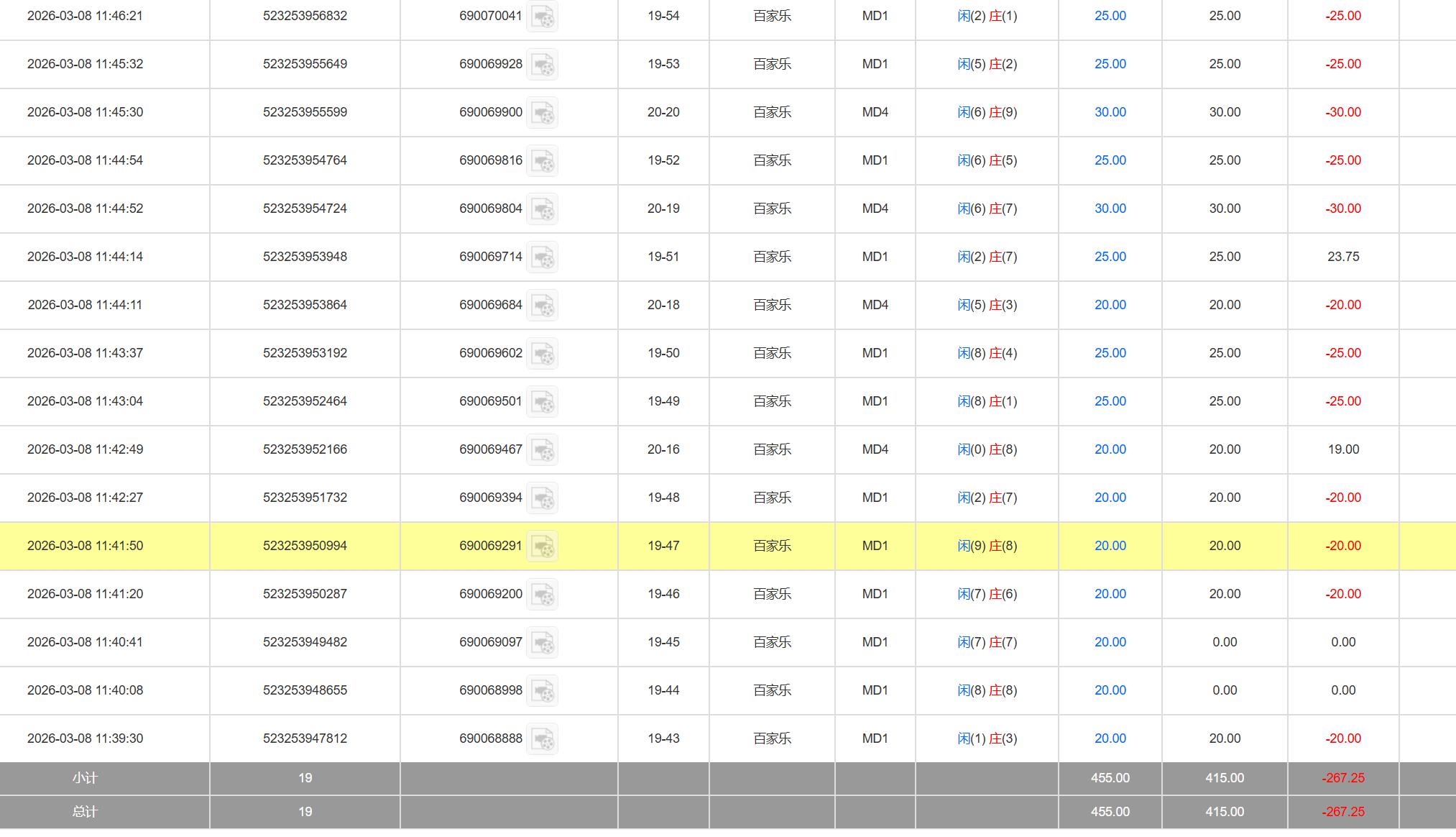Click blue 25.00 bet amount at 11:46:21
The image size is (1456, 837).
pos(1110,16)
